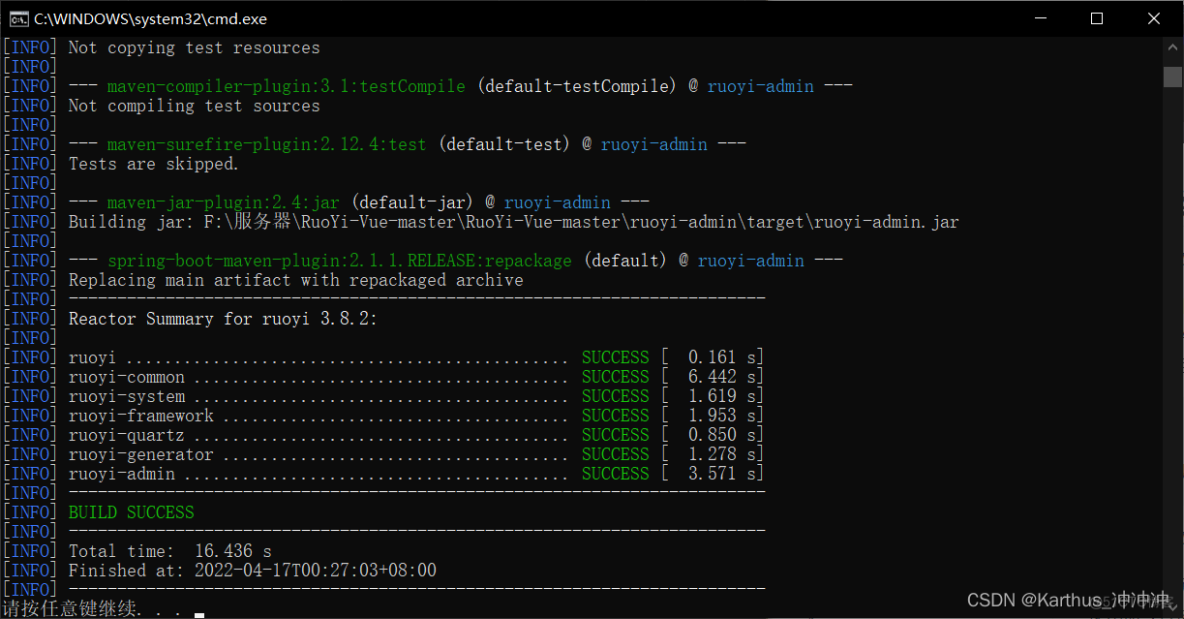Click the 'ruoyi-common' module row
Viewport: 1184px width, 619px height.
(416, 377)
